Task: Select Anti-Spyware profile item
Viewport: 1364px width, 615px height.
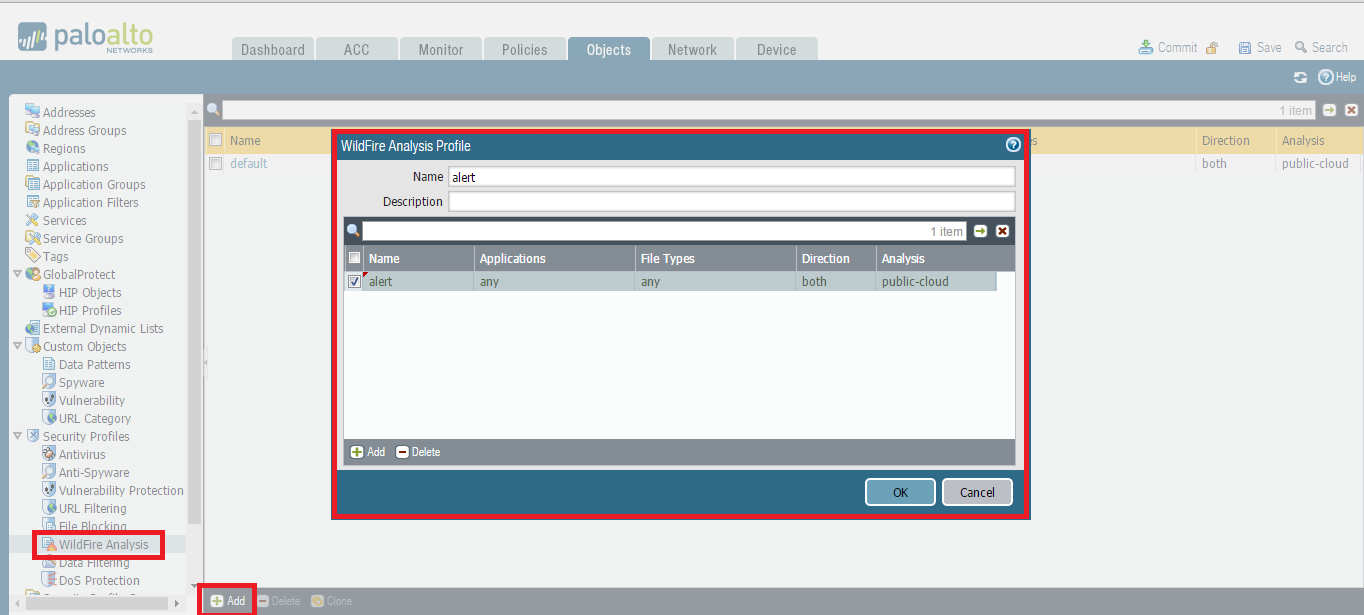Action: pyautogui.click(x=94, y=472)
